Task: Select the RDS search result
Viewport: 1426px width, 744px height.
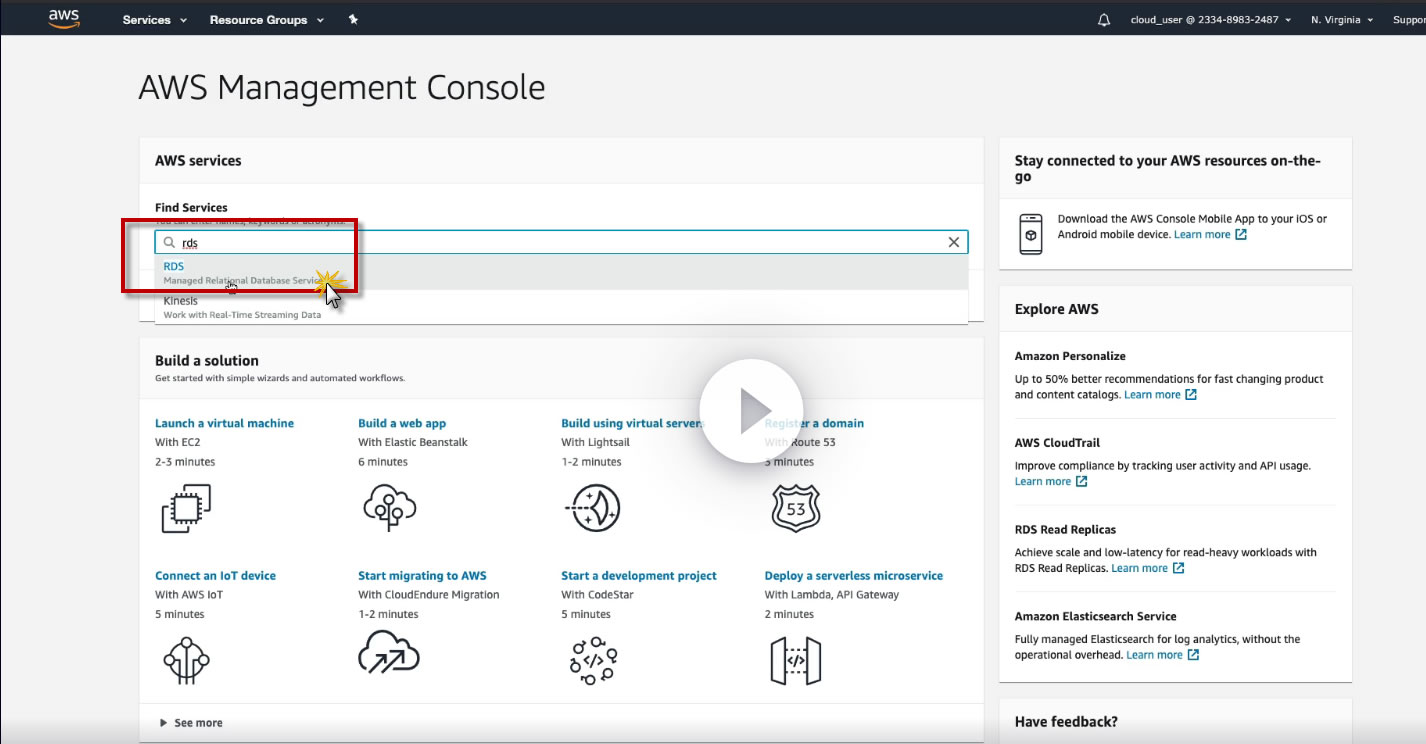Action: [x=561, y=273]
